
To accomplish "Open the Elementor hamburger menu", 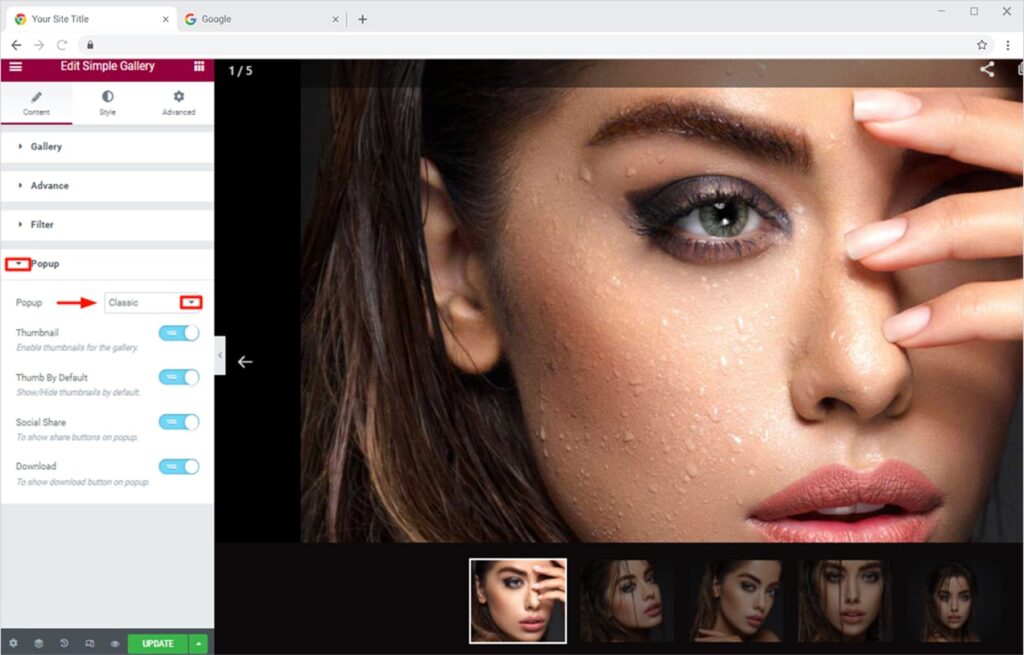I will pyautogui.click(x=15, y=67).
